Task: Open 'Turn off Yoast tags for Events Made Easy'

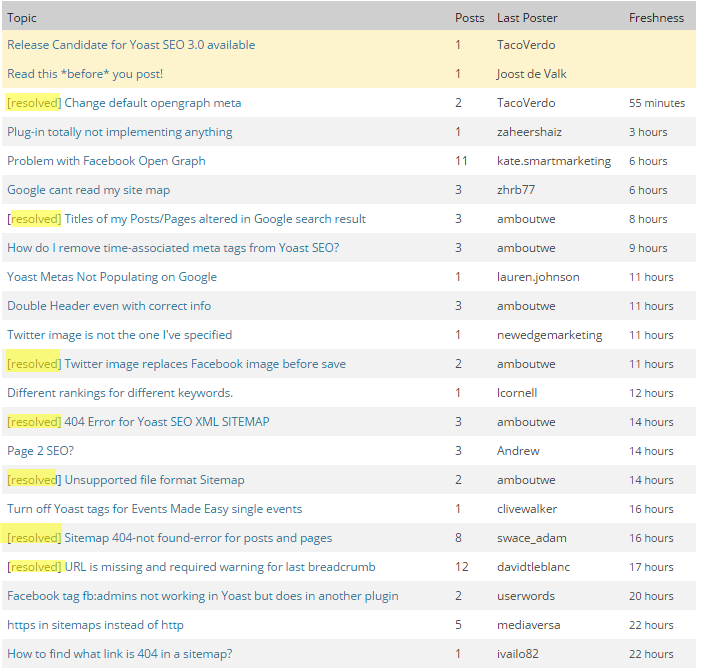Action: pyautogui.click(x=155, y=509)
